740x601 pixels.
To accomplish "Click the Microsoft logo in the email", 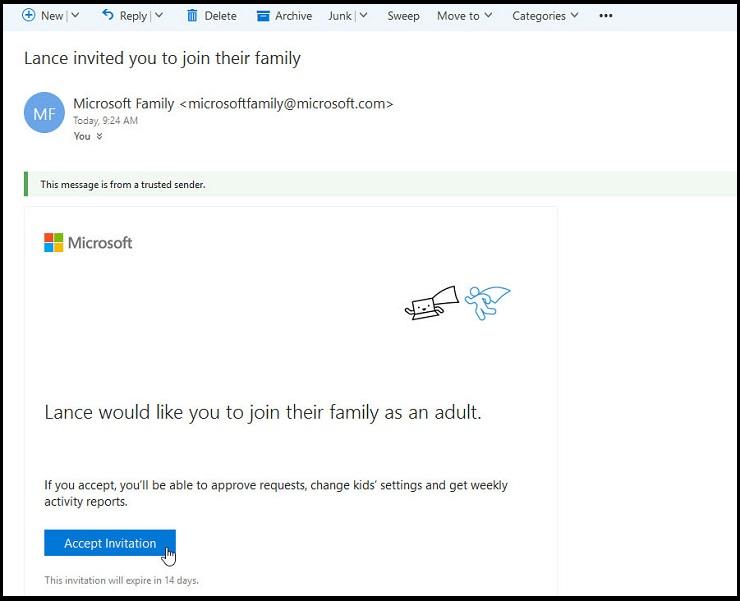I will (88, 243).
